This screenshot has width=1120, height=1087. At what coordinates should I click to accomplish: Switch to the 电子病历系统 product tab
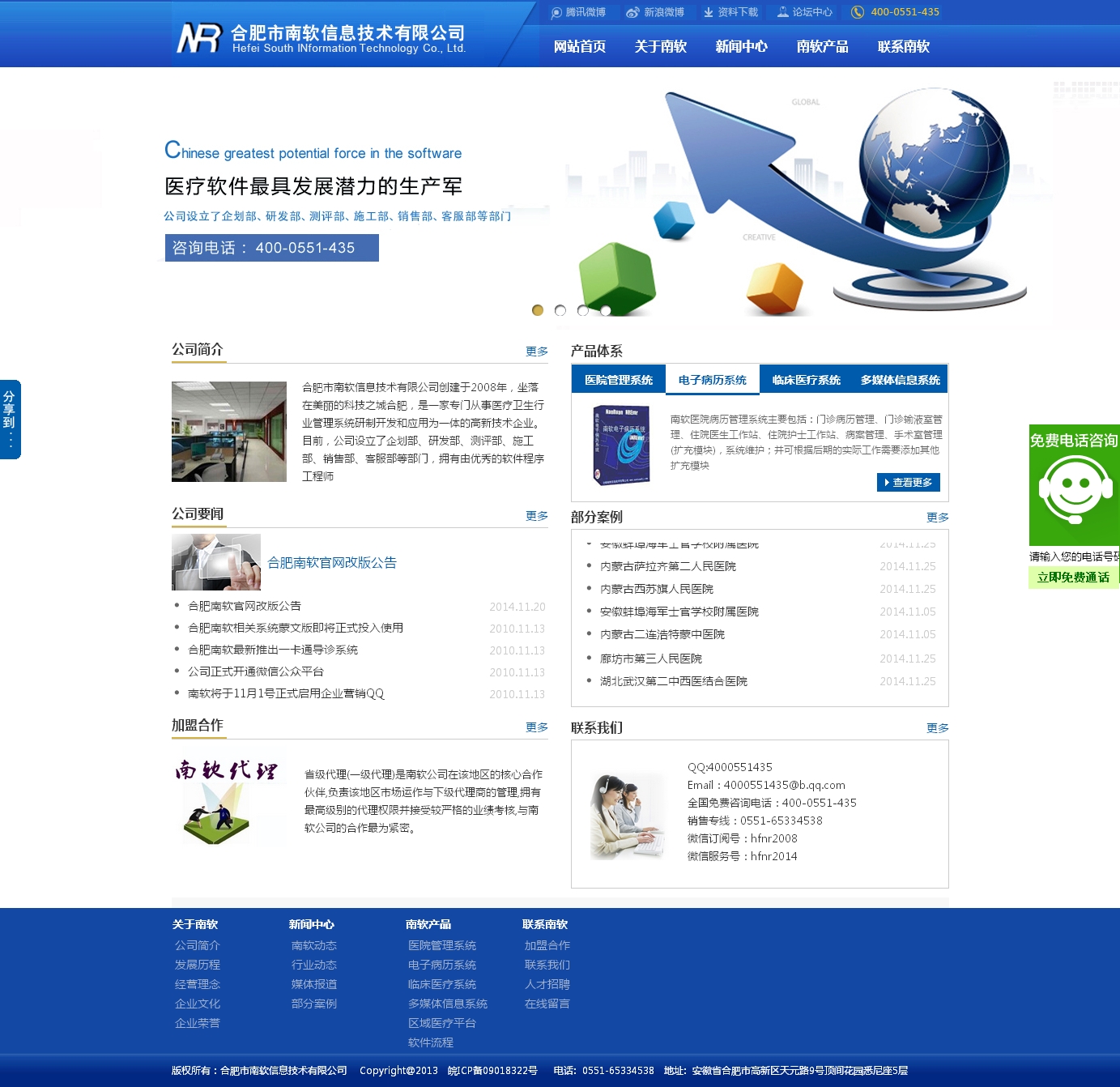pyautogui.click(x=712, y=380)
